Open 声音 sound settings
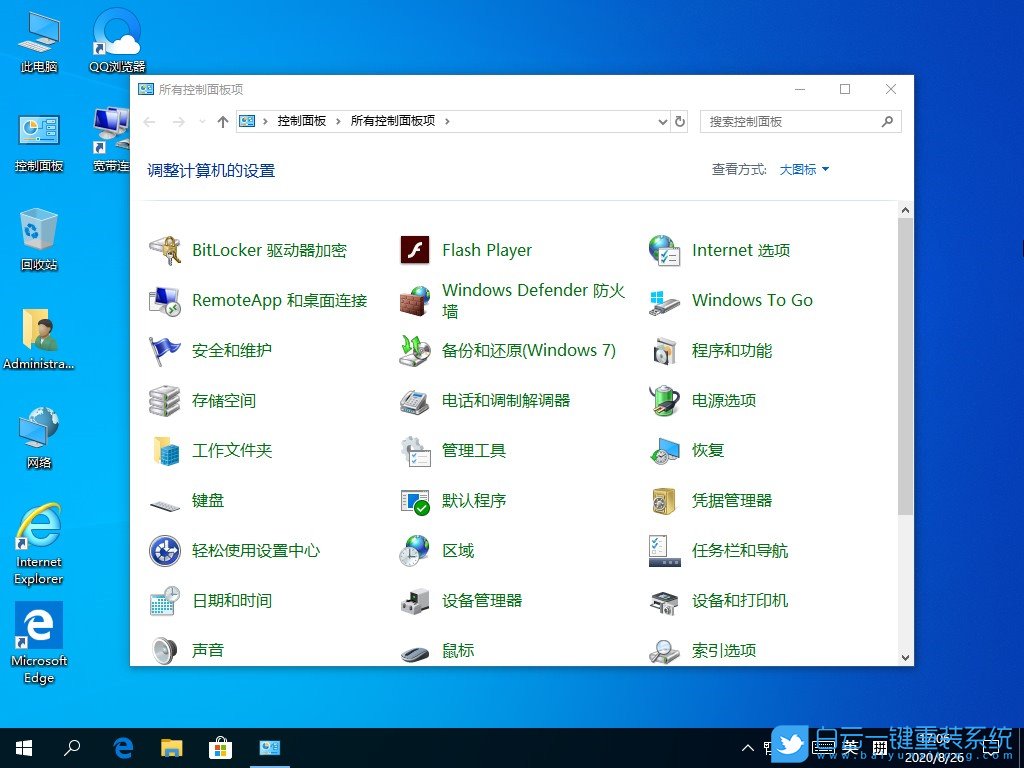Screen dimensions: 1024x768 coord(207,650)
